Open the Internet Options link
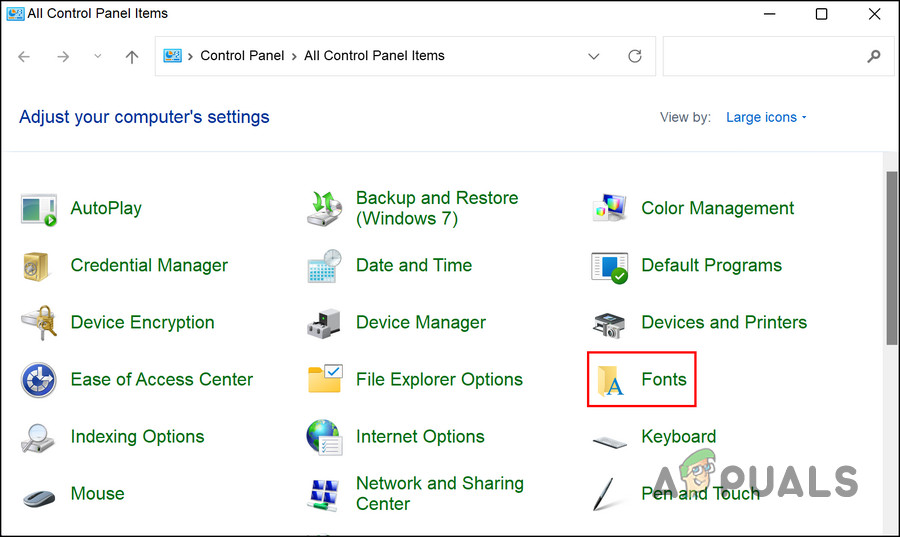900x537 pixels. pyautogui.click(x=420, y=437)
